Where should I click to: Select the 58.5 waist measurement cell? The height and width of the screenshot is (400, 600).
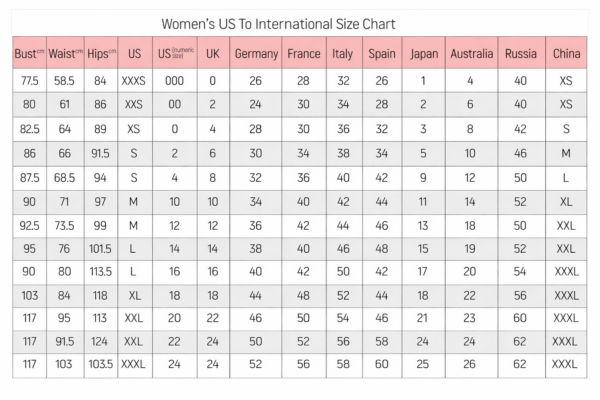tap(65, 80)
